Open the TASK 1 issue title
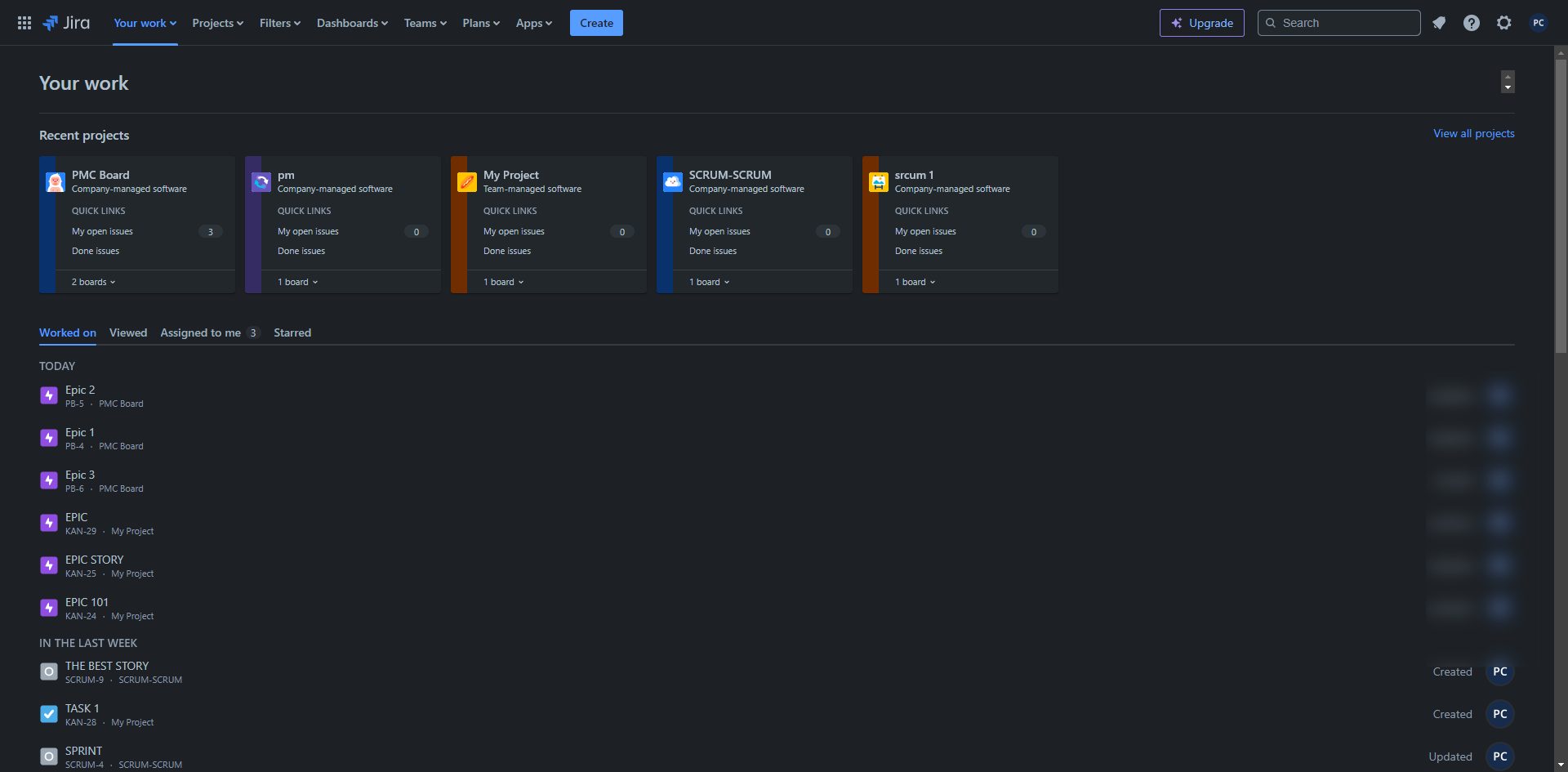Image resolution: width=1568 pixels, height=772 pixels. point(82,708)
